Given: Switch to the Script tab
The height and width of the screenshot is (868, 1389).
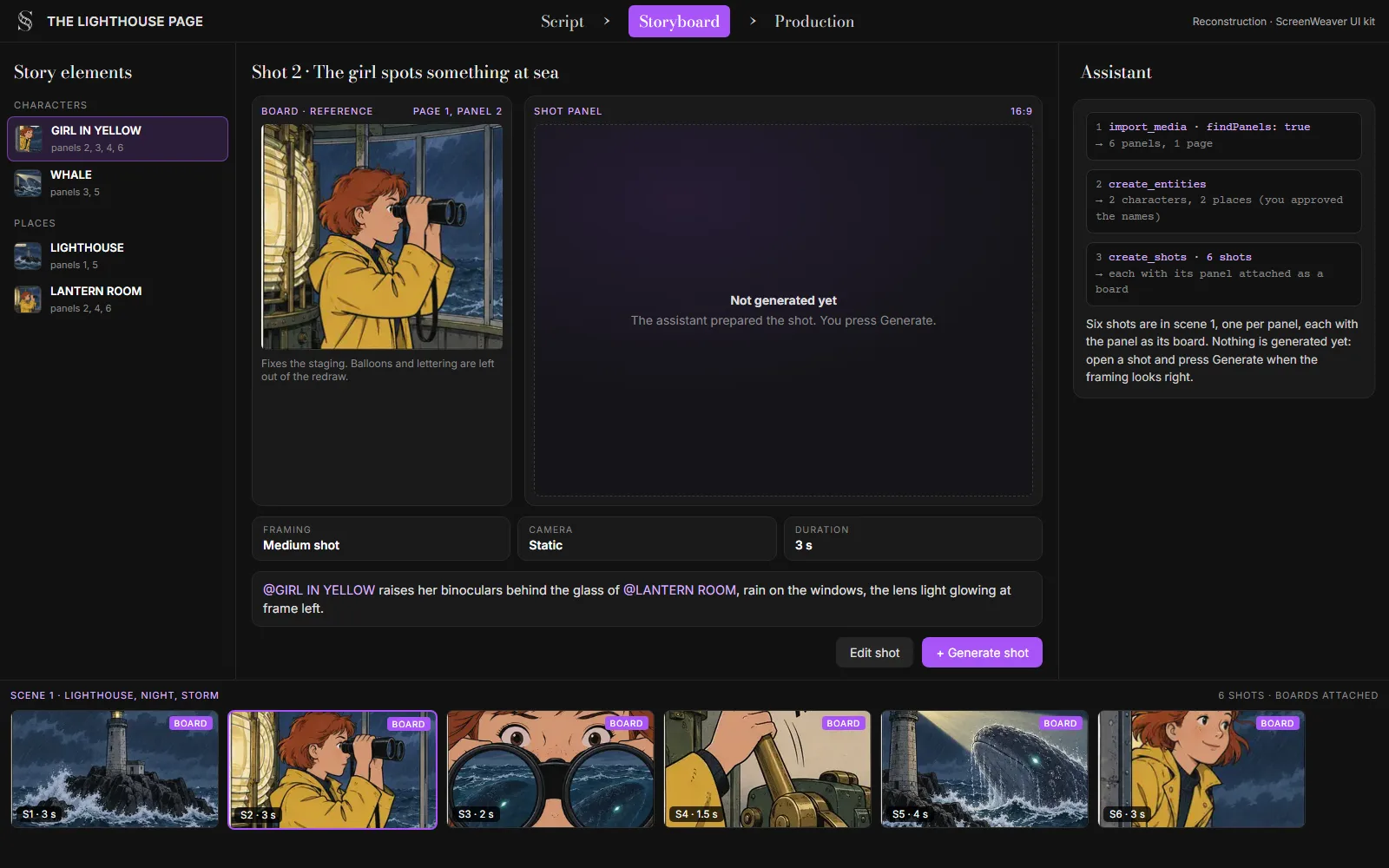Looking at the screenshot, I should click(563, 21).
